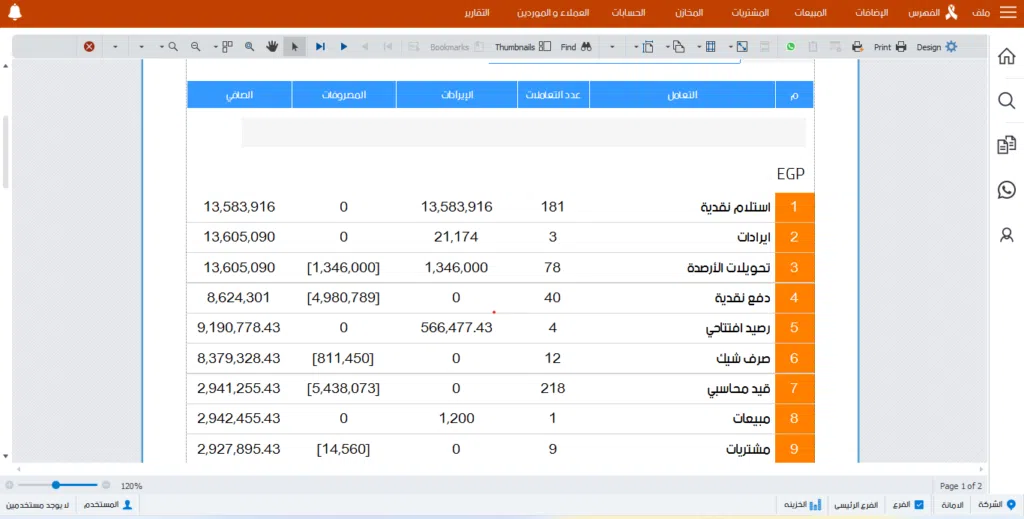This screenshot has width=1024, height=519.
Task: Click الشركة in the status bar
Action: tap(990, 505)
